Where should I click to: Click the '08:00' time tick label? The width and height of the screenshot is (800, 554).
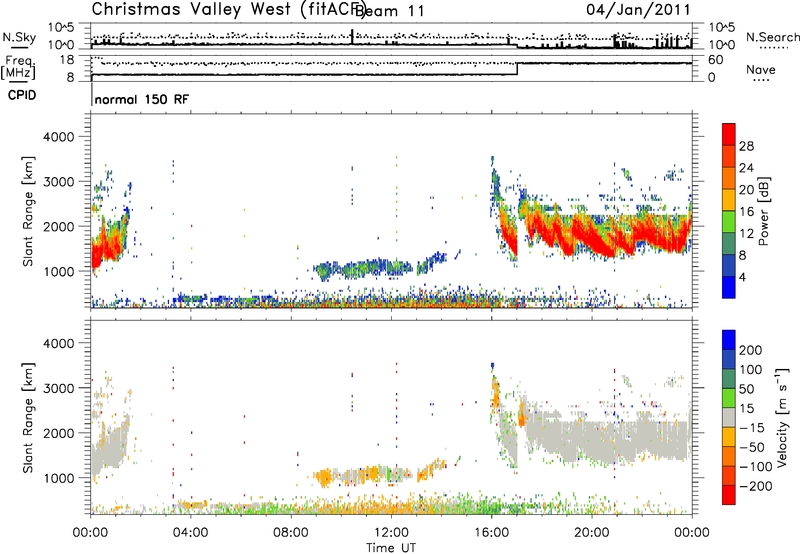[x=291, y=533]
